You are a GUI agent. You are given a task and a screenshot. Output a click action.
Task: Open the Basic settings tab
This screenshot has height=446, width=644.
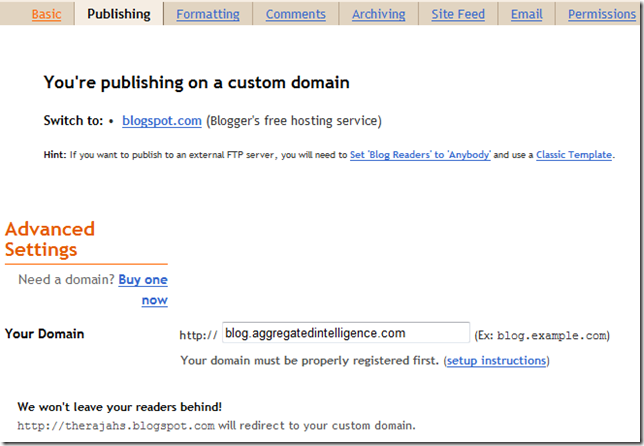click(46, 14)
